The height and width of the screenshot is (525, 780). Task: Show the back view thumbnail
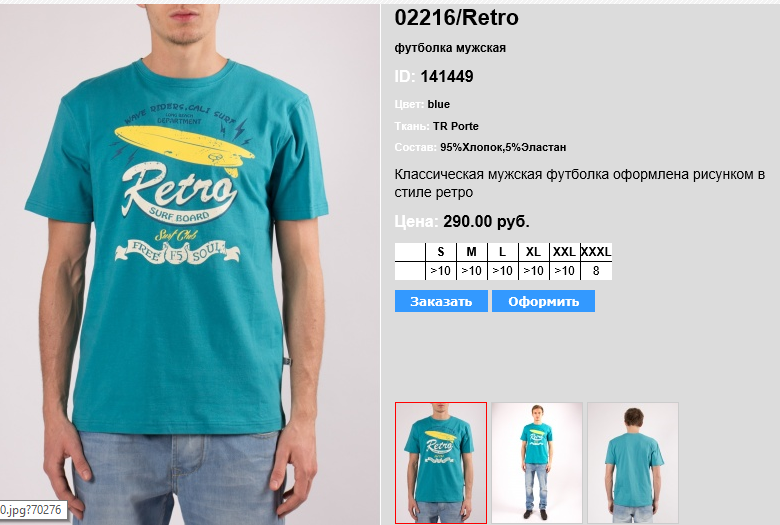(x=633, y=462)
